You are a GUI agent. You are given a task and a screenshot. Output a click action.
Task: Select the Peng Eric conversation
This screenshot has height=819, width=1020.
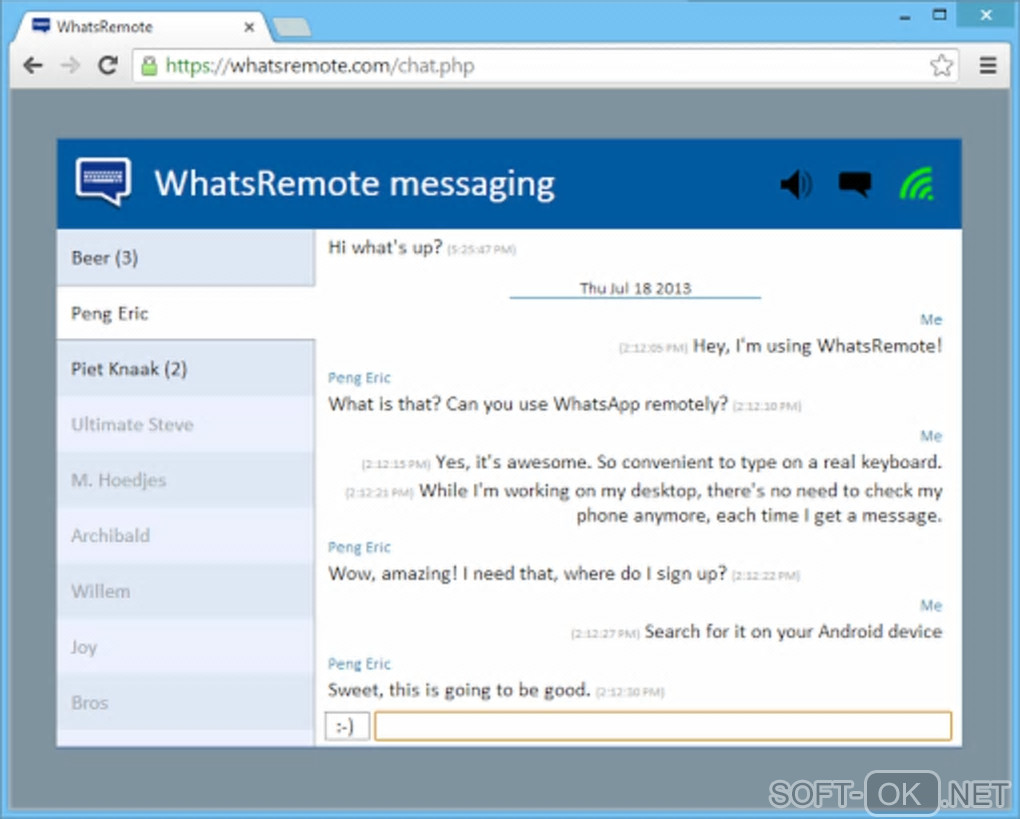(x=186, y=314)
